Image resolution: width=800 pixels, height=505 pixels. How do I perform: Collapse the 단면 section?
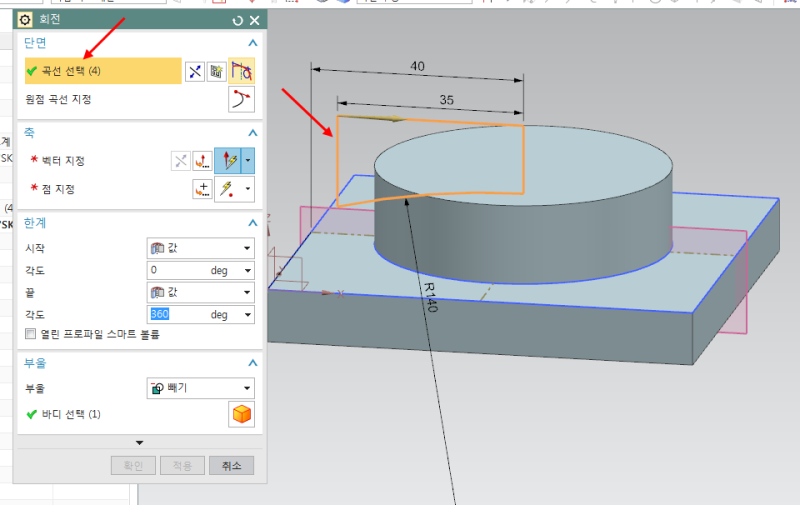[x=253, y=43]
